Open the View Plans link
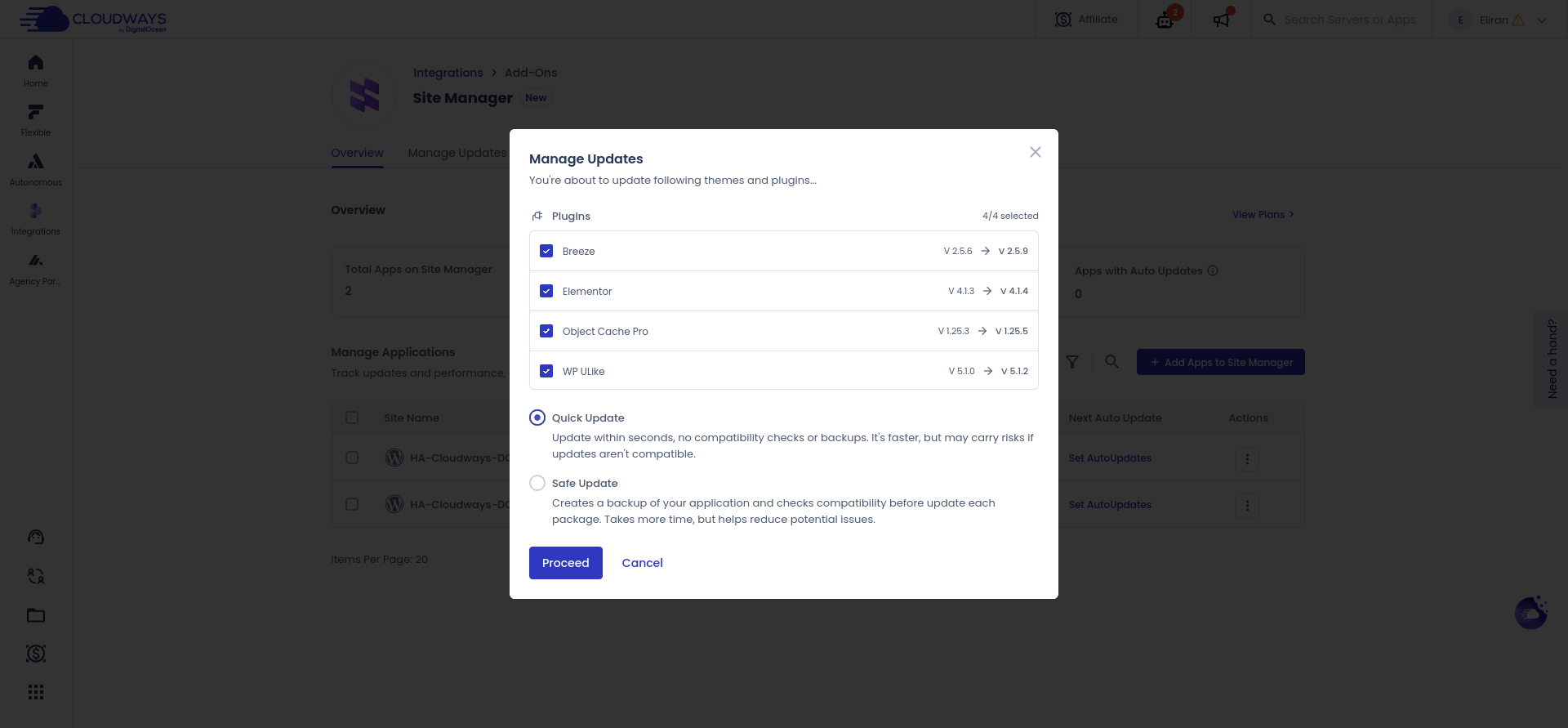Viewport: 1568px width, 728px height. [1263, 214]
